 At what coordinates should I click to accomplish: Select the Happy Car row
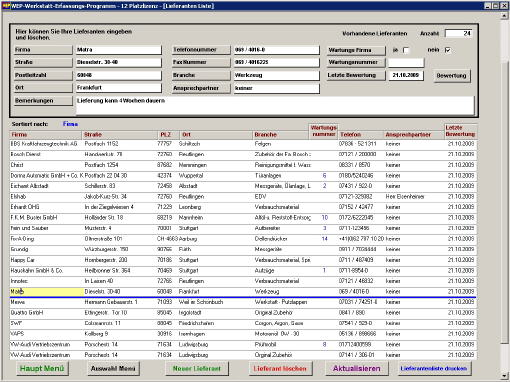pyautogui.click(x=243, y=260)
